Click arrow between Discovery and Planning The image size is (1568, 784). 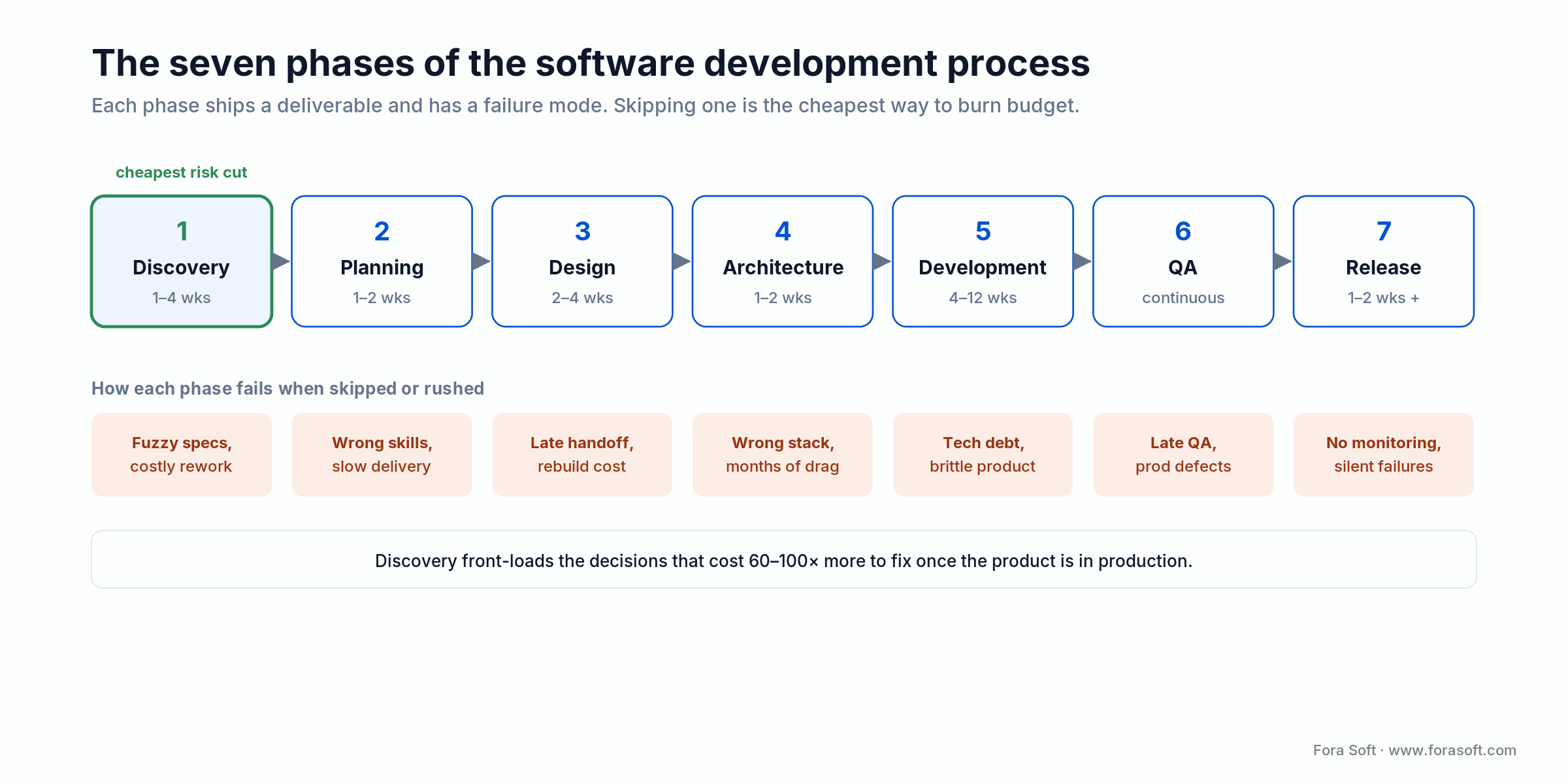(x=282, y=261)
